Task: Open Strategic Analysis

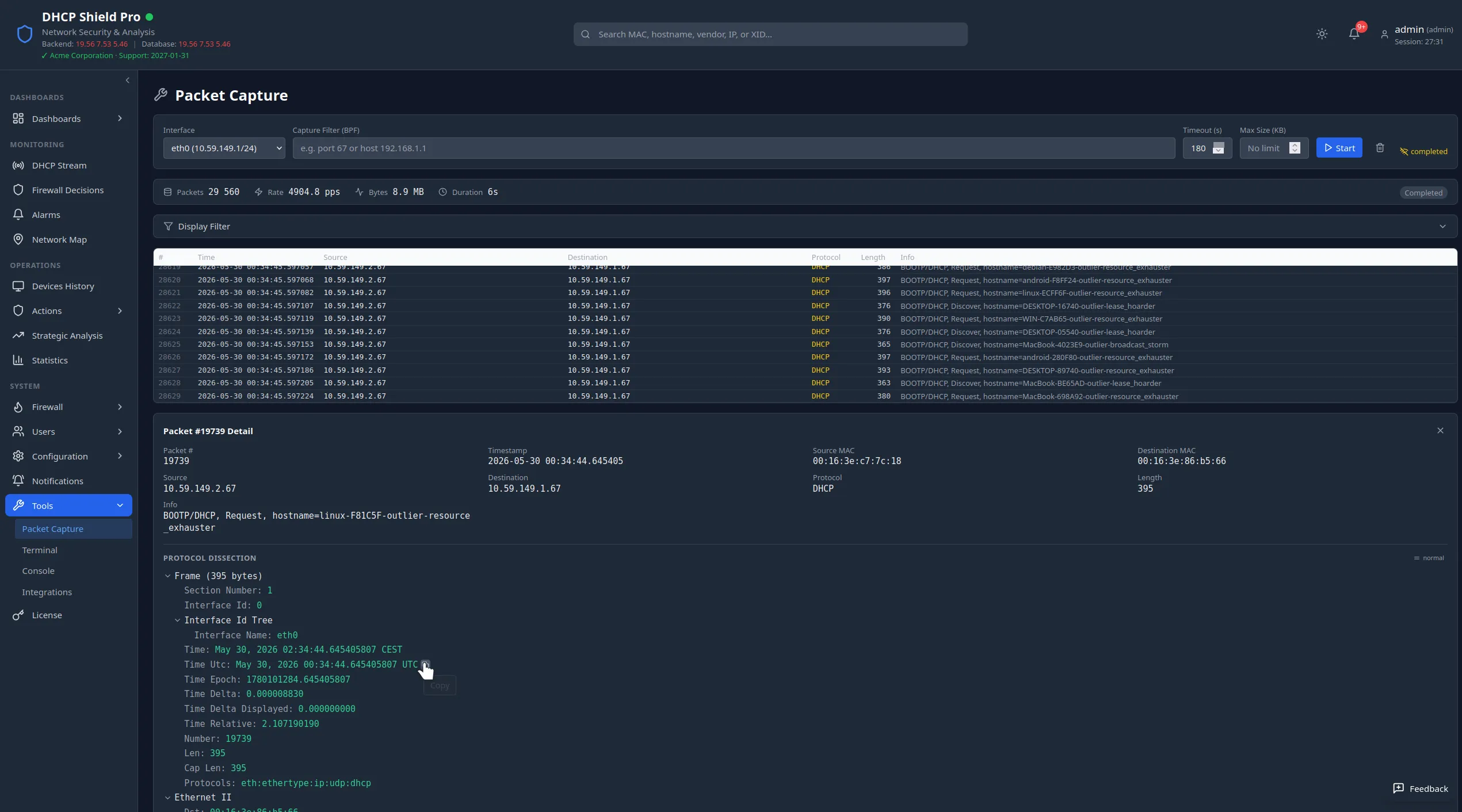Action: click(67, 335)
